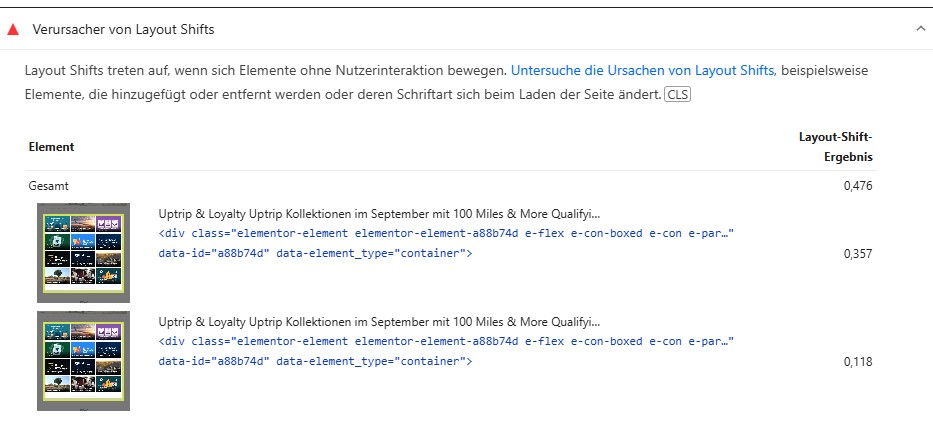
Task: Open the first element screenshot thumbnail
Action: 84,252
